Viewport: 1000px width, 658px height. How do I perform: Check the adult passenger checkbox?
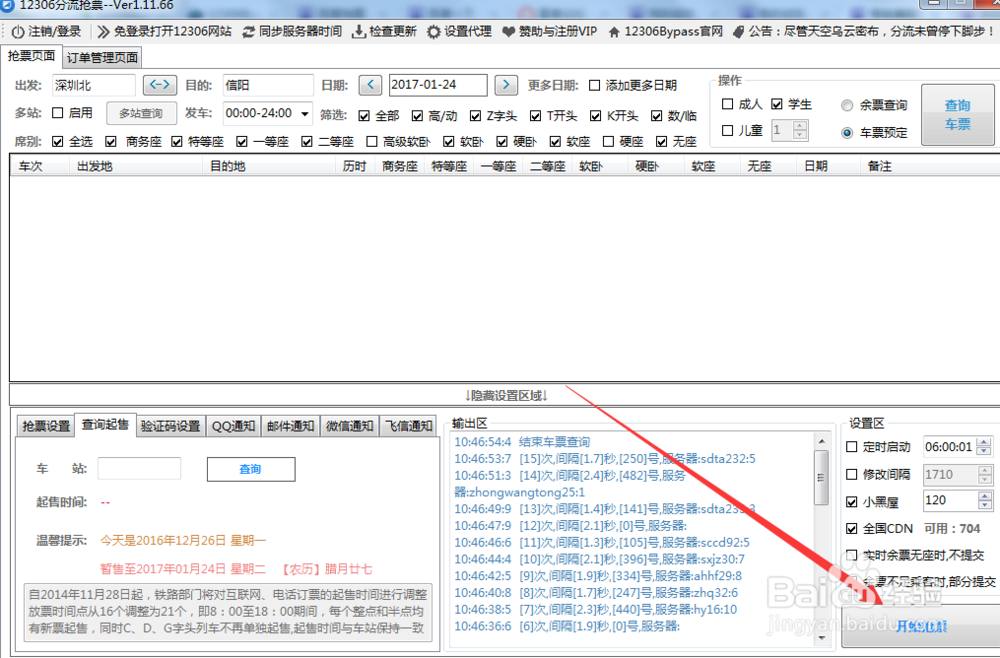[727, 104]
